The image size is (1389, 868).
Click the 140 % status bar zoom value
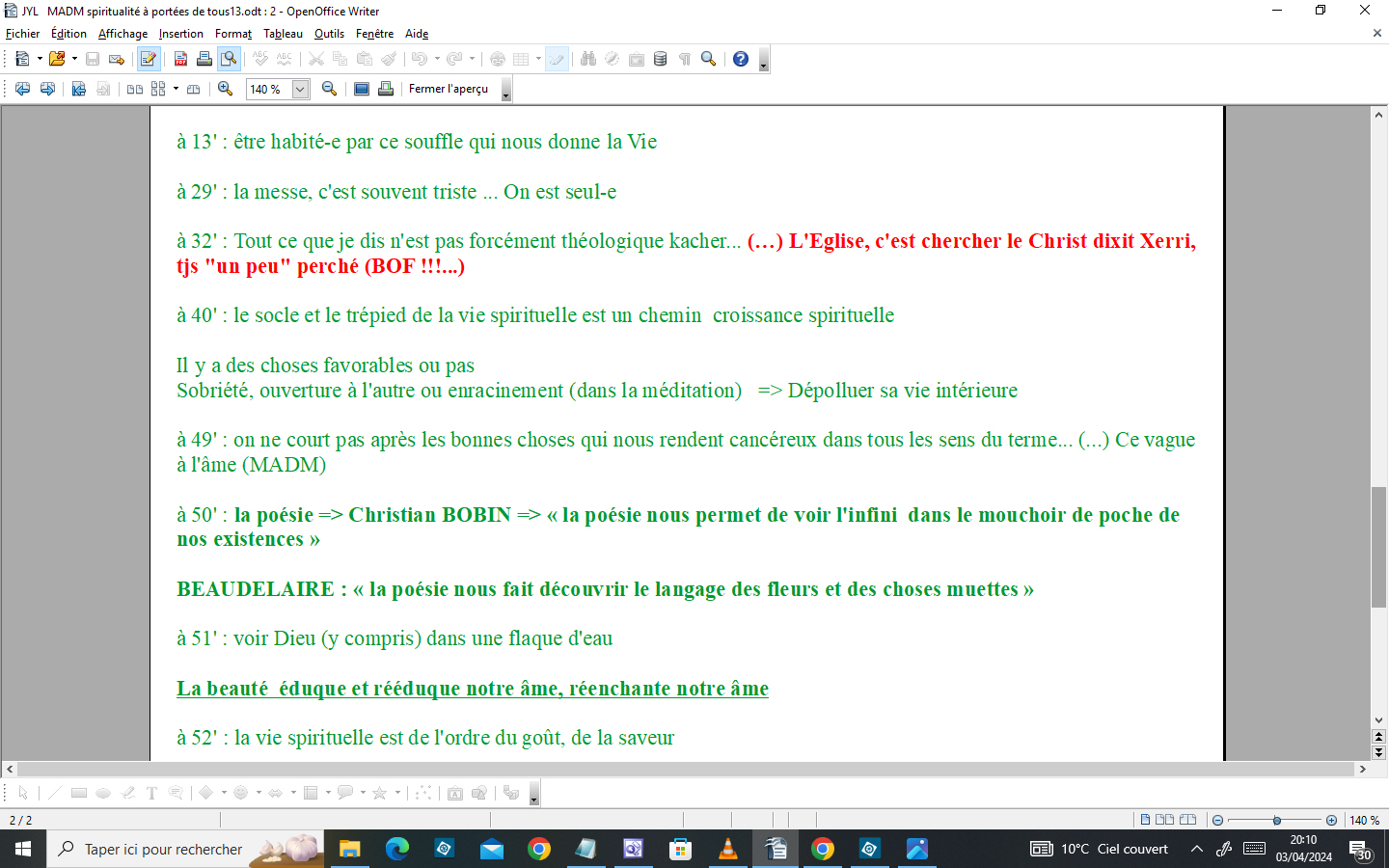[x=1364, y=821]
